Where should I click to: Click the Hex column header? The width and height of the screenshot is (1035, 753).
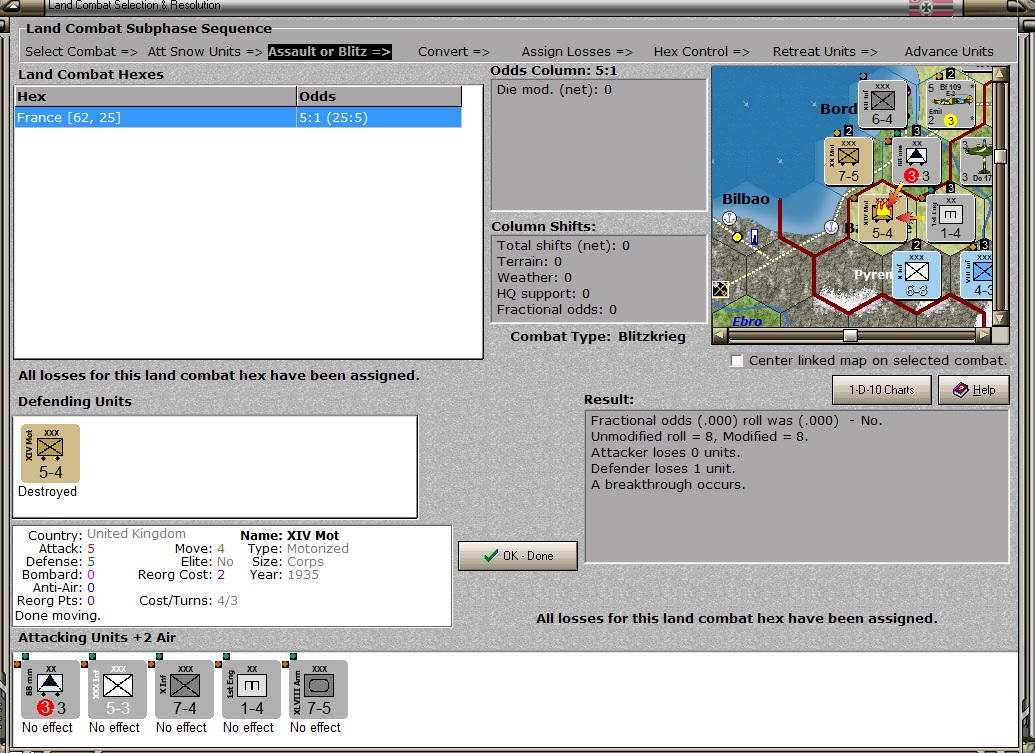[156, 96]
